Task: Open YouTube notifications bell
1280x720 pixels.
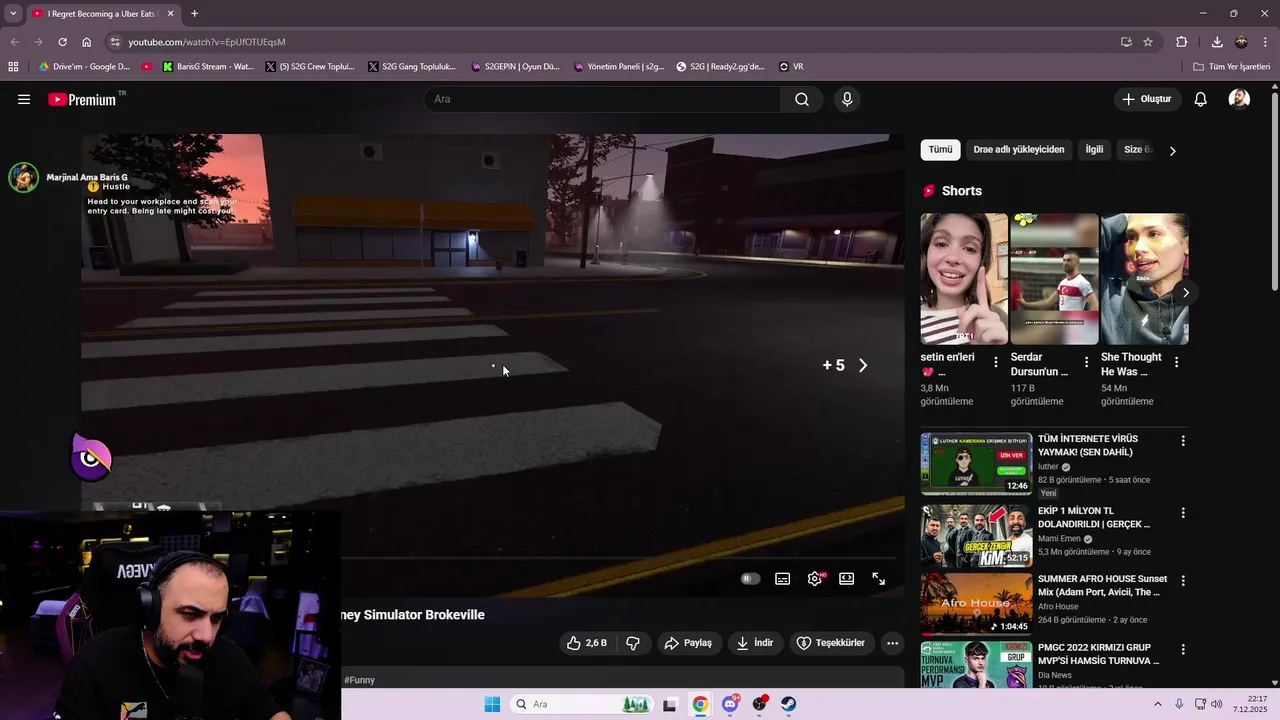Action: tap(1201, 99)
